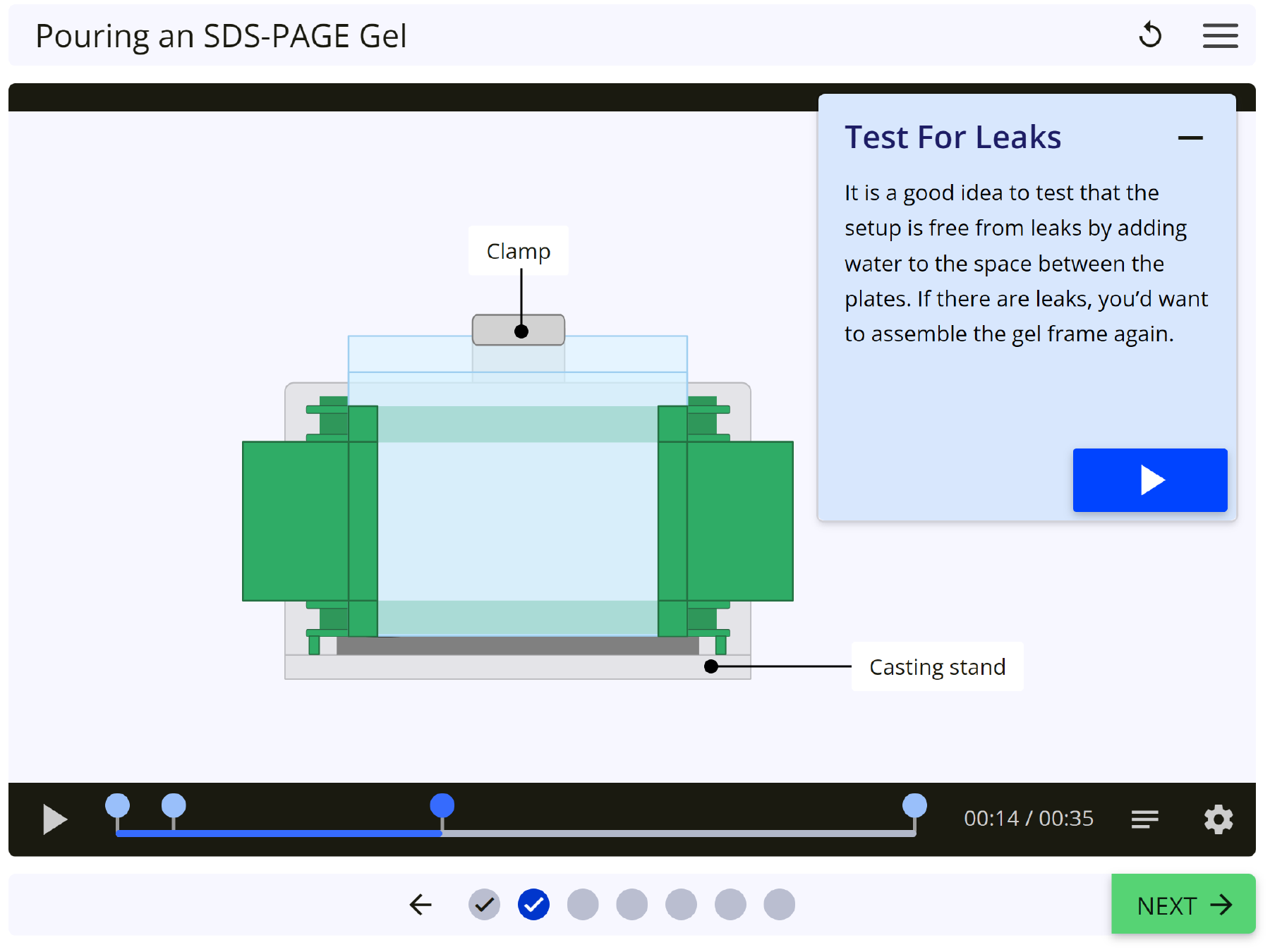Image resolution: width=1270 pixels, height=952 pixels.
Task: Click the NEXT button
Action: (x=1183, y=905)
